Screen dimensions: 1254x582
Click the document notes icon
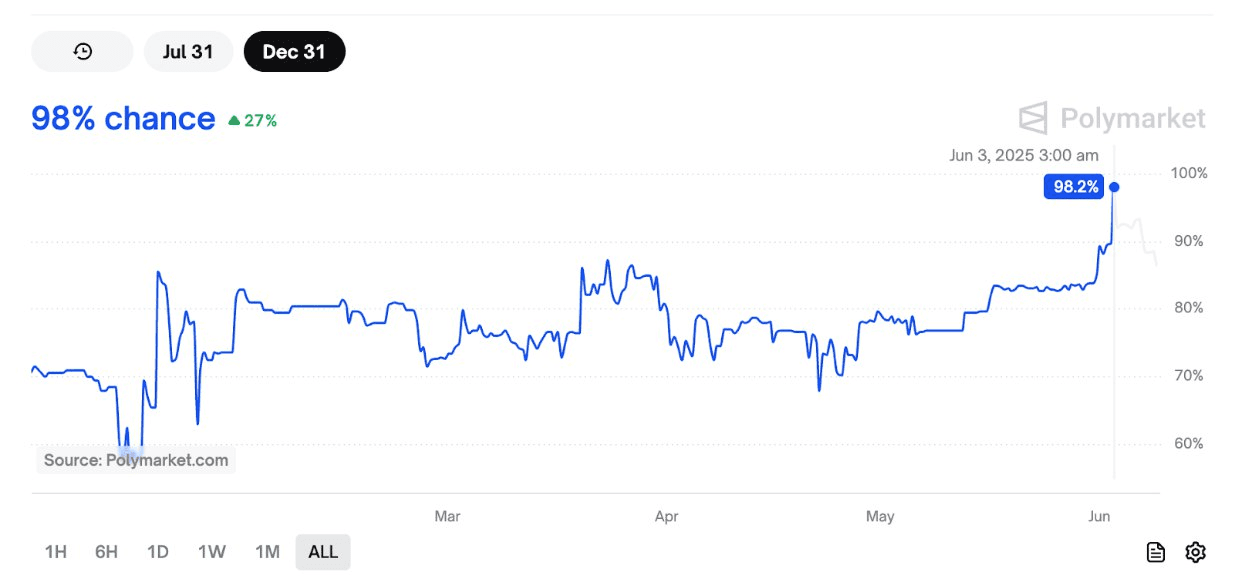click(1156, 552)
